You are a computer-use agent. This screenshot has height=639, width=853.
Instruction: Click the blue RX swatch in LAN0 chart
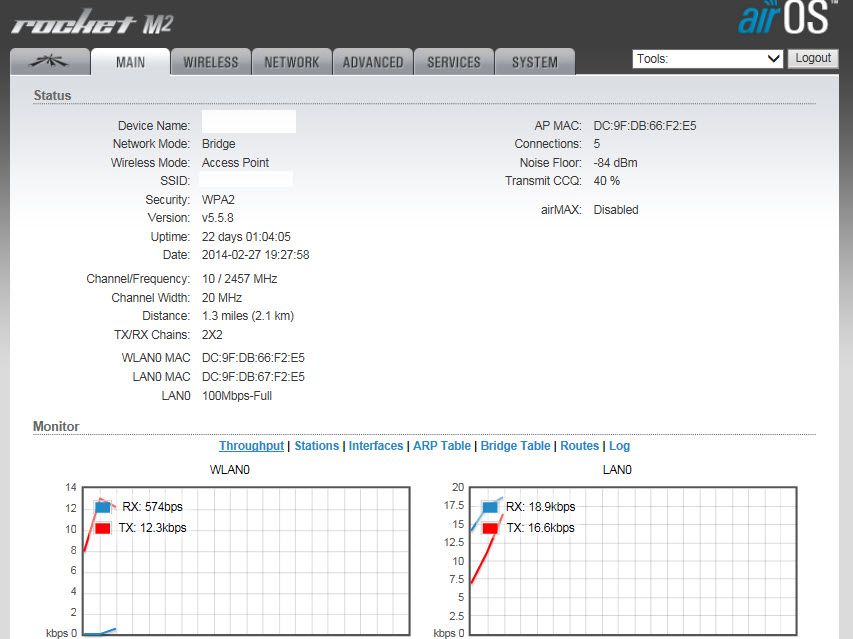pyautogui.click(x=490, y=507)
